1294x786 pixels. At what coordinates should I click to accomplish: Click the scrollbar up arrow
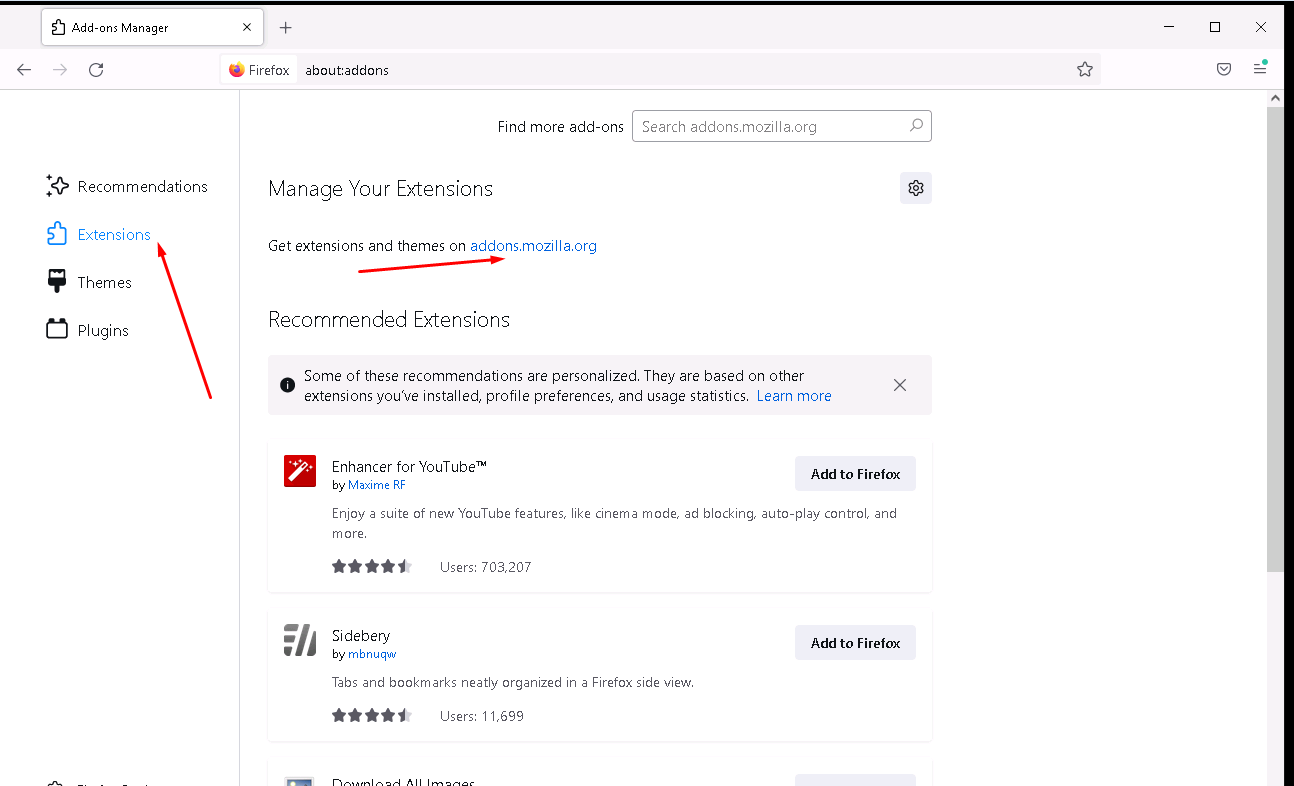point(1275,98)
